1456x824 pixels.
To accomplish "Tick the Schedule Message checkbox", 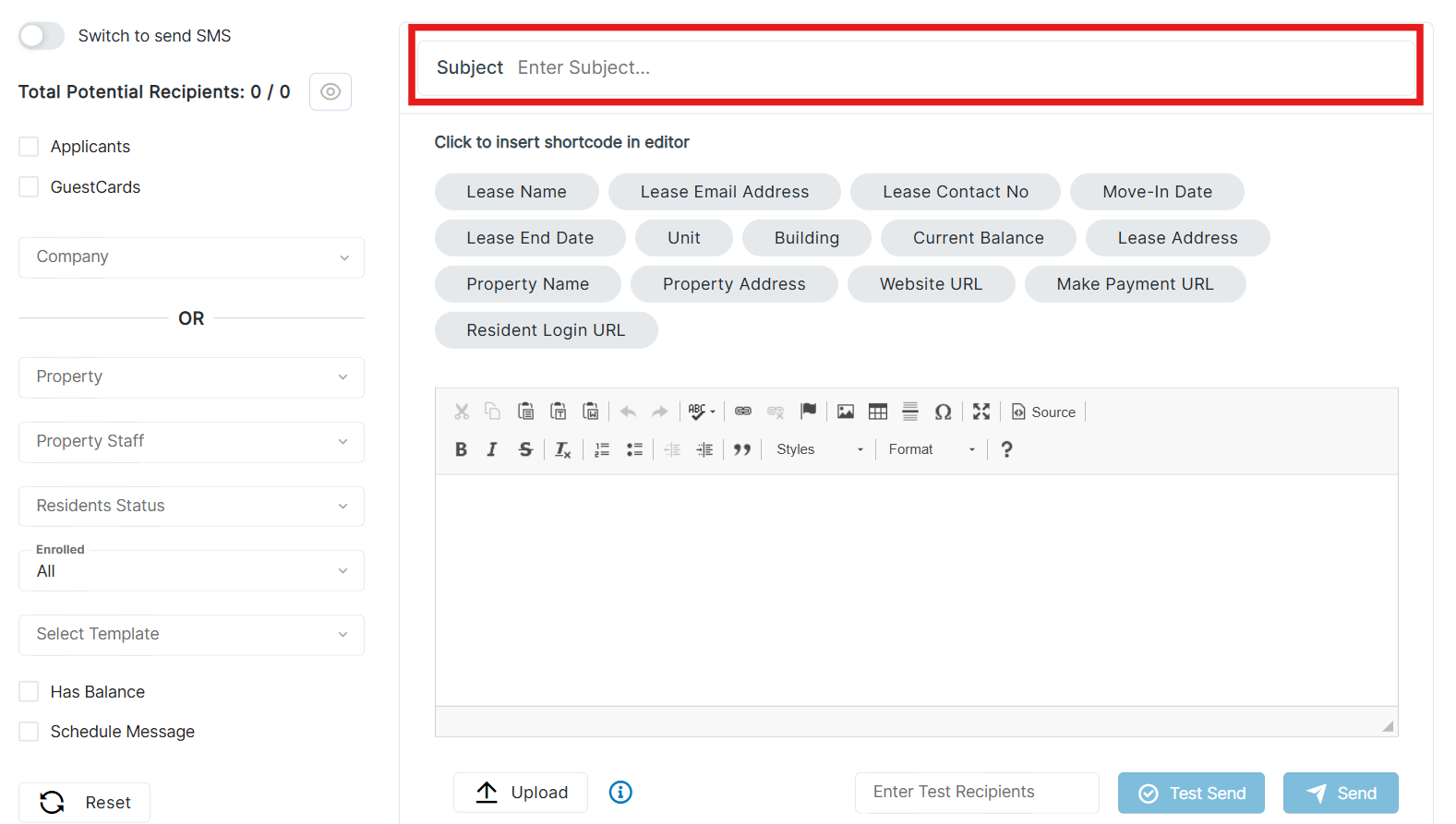I will pos(30,732).
